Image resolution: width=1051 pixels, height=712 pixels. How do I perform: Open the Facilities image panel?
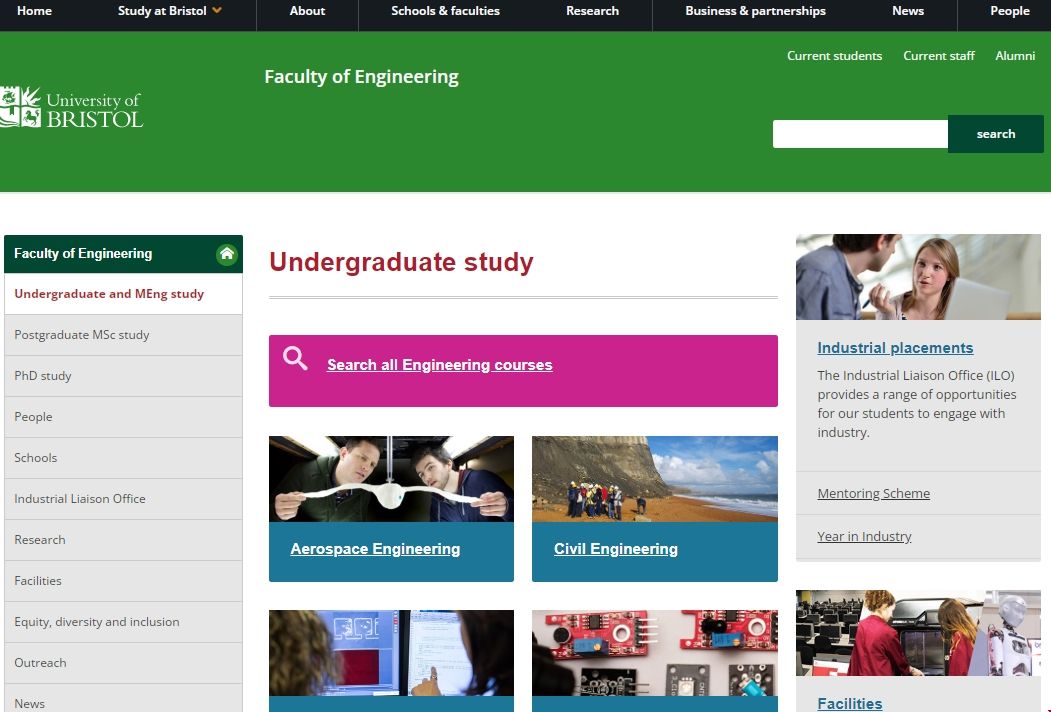coord(917,632)
